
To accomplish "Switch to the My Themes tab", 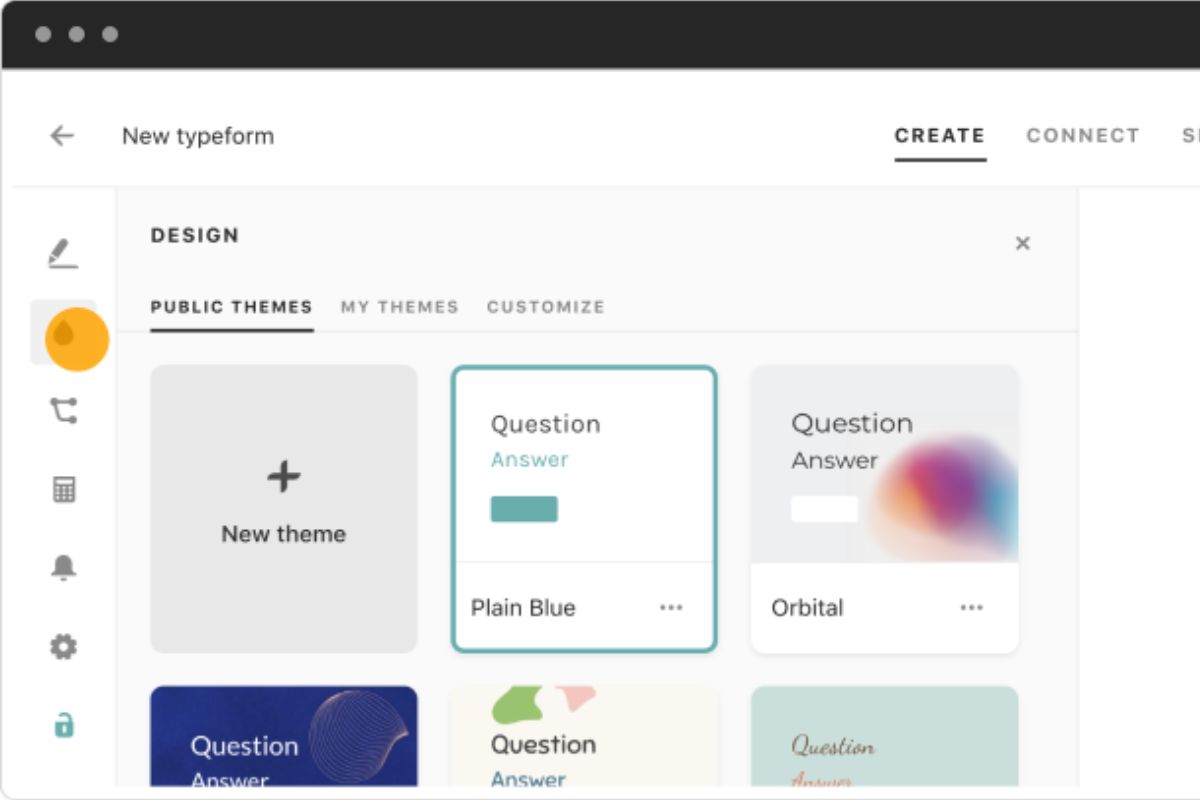I will tap(401, 307).
